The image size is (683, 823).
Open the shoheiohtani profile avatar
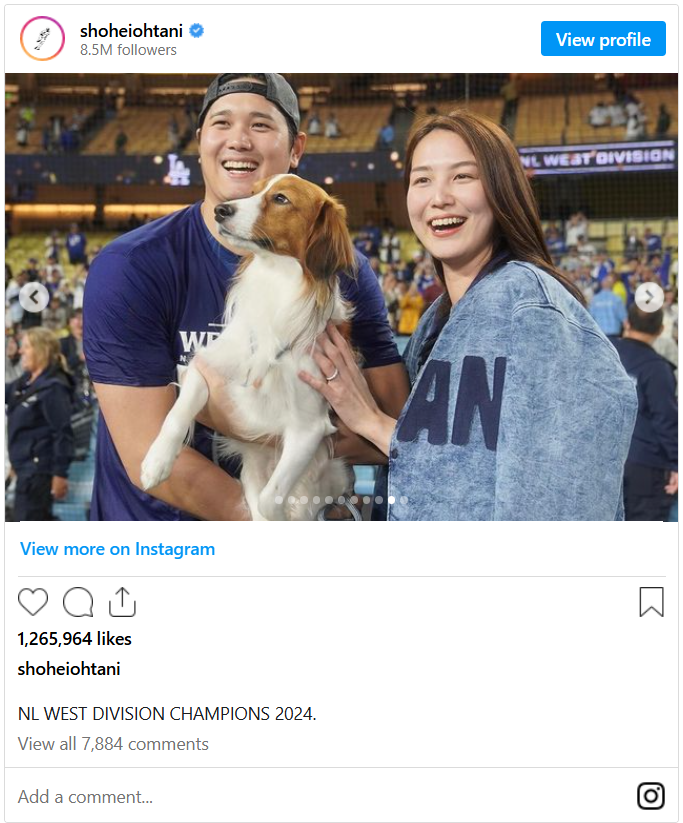click(x=42, y=39)
